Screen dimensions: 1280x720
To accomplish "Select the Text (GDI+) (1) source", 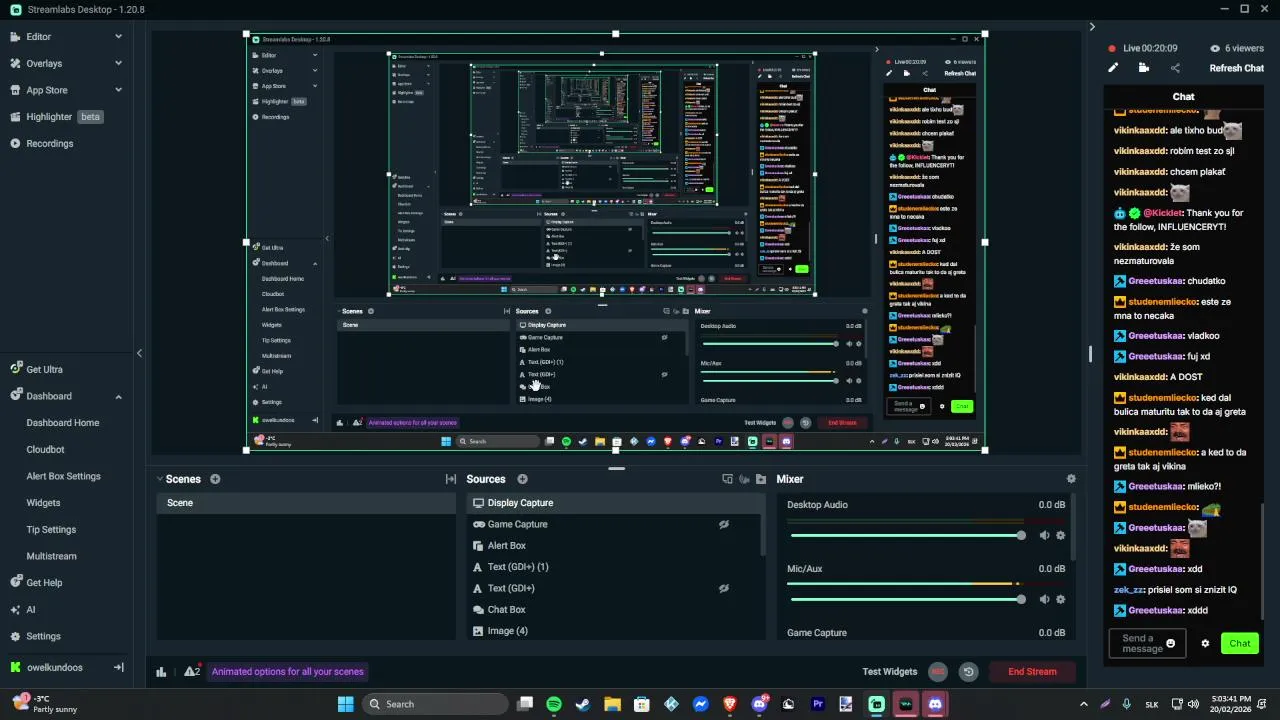I will (614, 567).
